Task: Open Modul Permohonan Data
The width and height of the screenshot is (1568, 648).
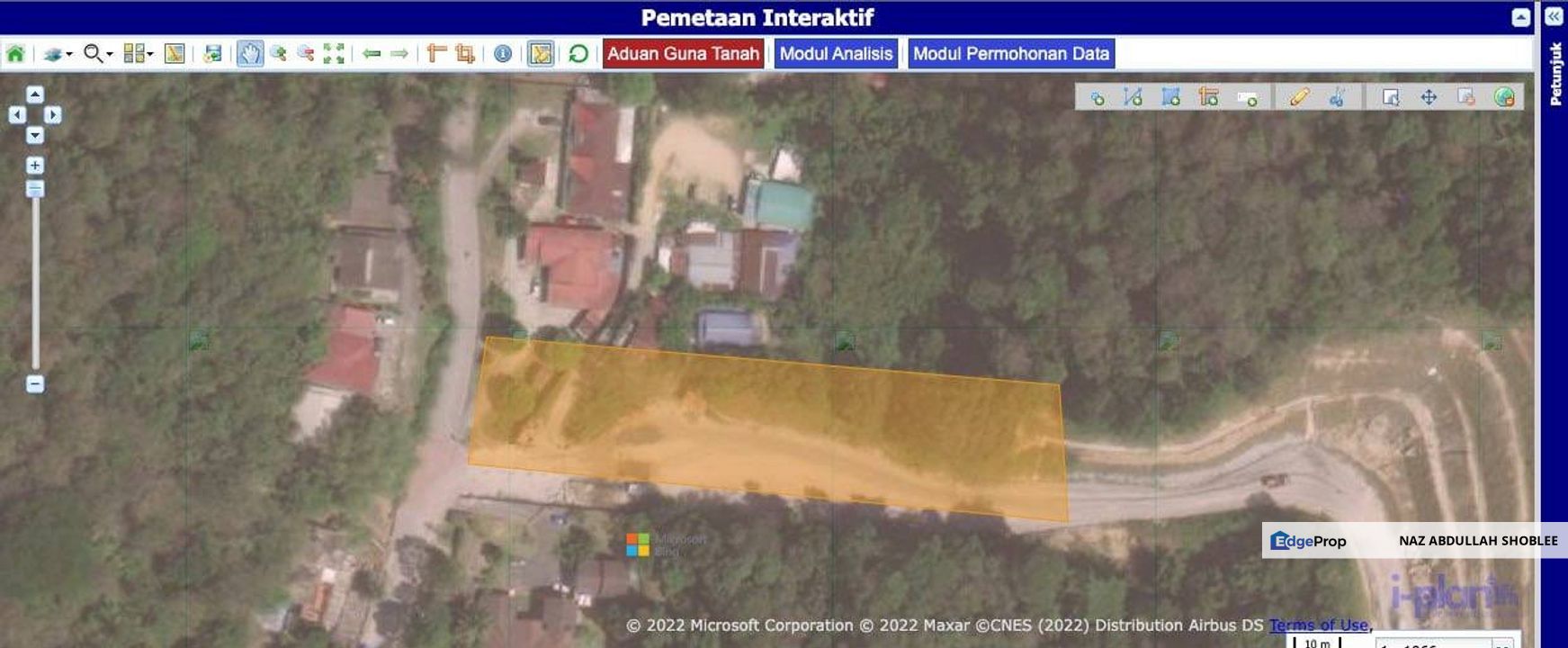Action: pos(1011,54)
